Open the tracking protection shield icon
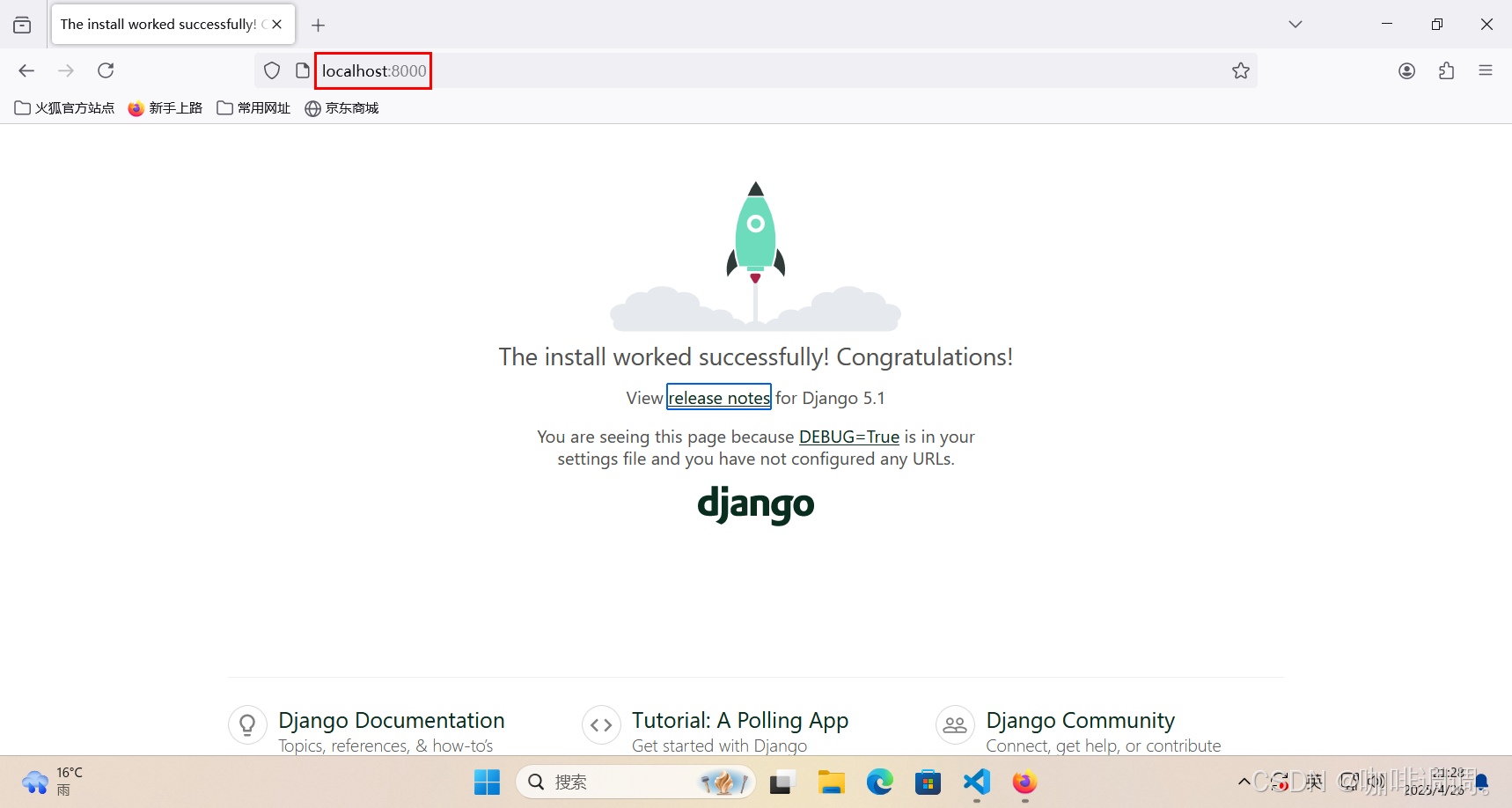 tap(272, 70)
